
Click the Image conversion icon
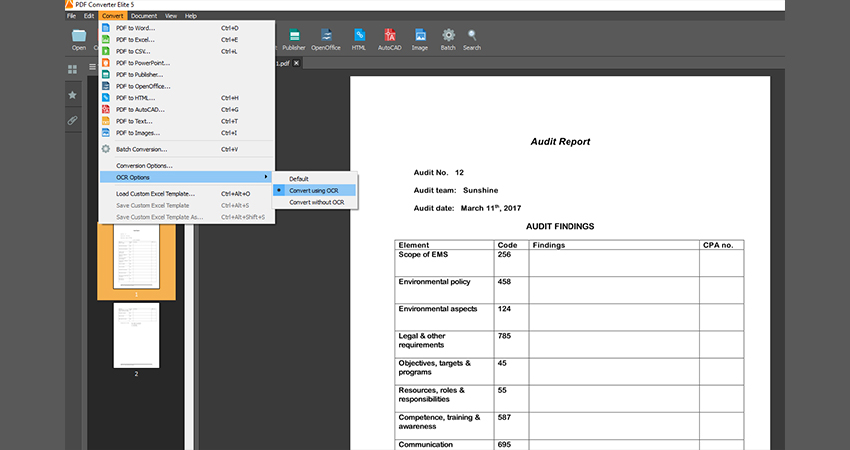coord(420,39)
